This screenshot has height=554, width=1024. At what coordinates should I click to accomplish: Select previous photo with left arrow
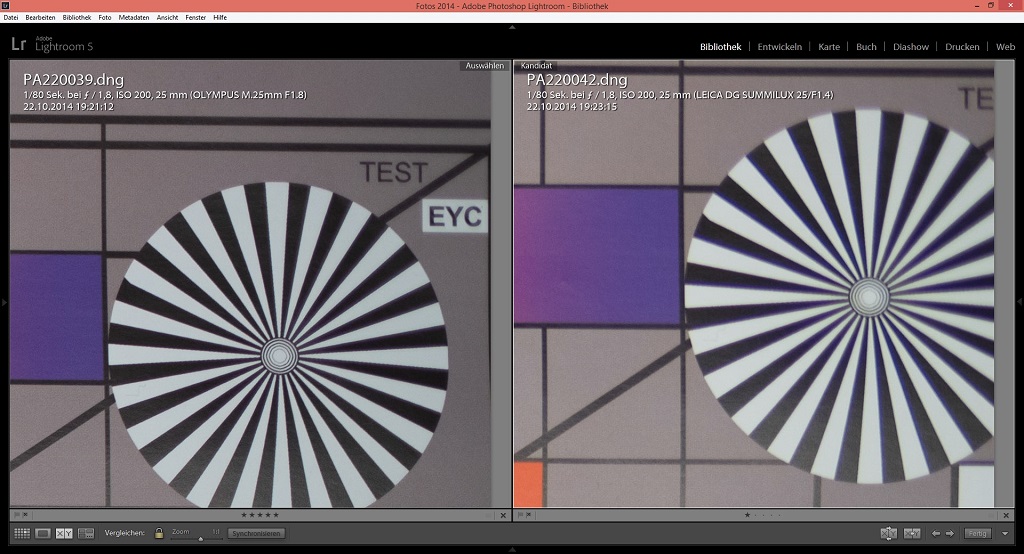936,533
